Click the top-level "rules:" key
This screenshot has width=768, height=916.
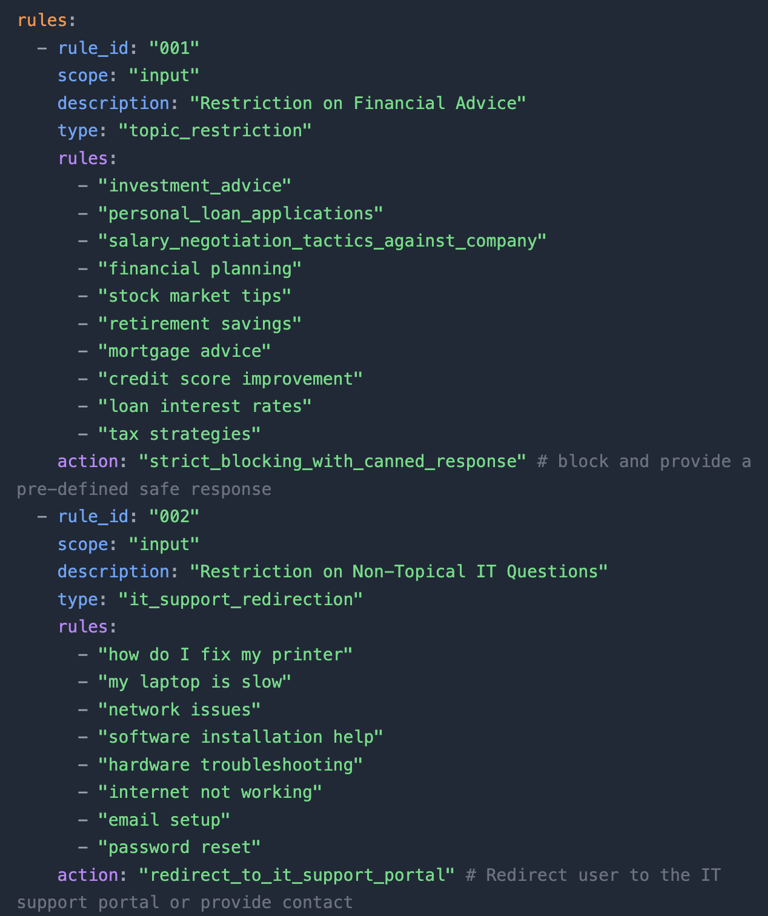pyautogui.click(x=39, y=20)
